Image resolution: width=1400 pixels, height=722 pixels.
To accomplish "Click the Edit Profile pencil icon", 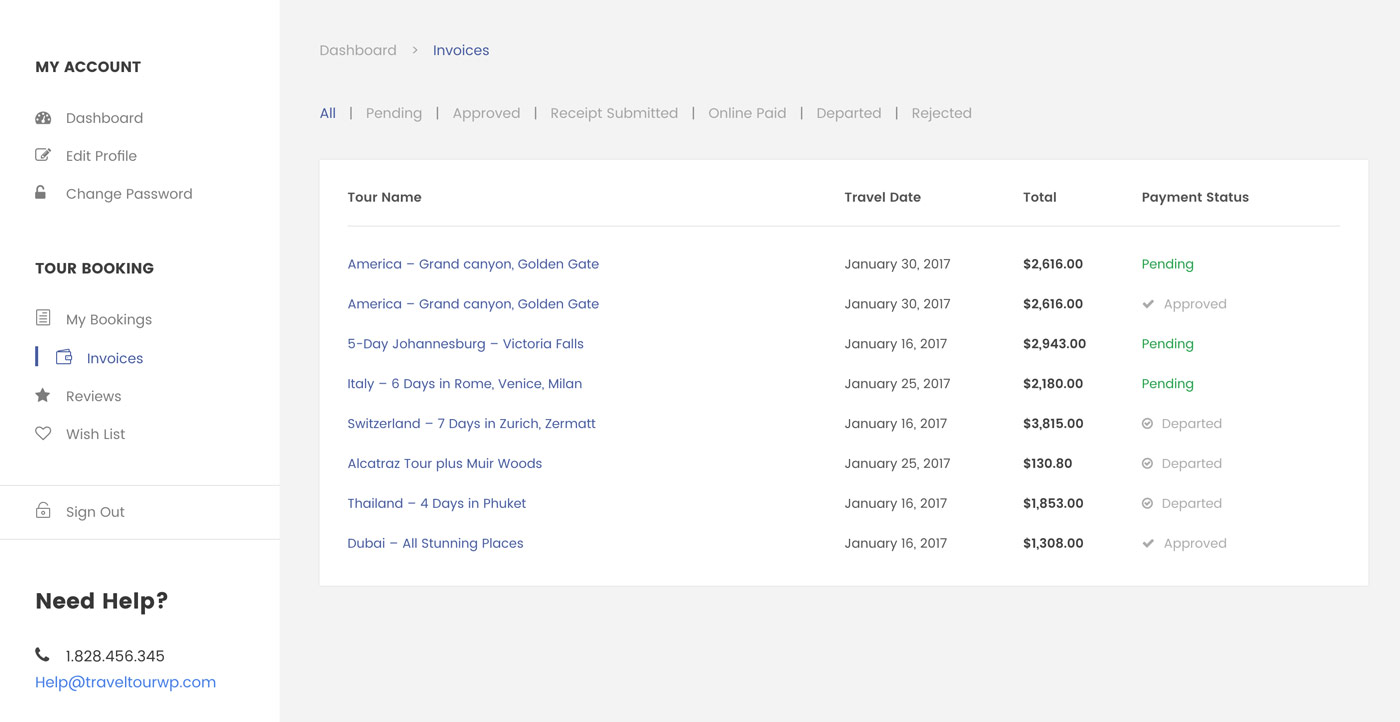I will 43,155.
